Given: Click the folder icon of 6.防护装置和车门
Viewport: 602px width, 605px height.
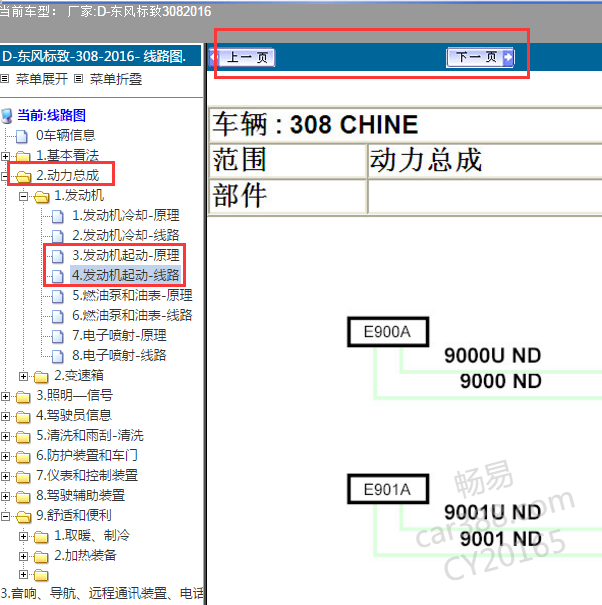Looking at the screenshot, I should click(x=23, y=457).
